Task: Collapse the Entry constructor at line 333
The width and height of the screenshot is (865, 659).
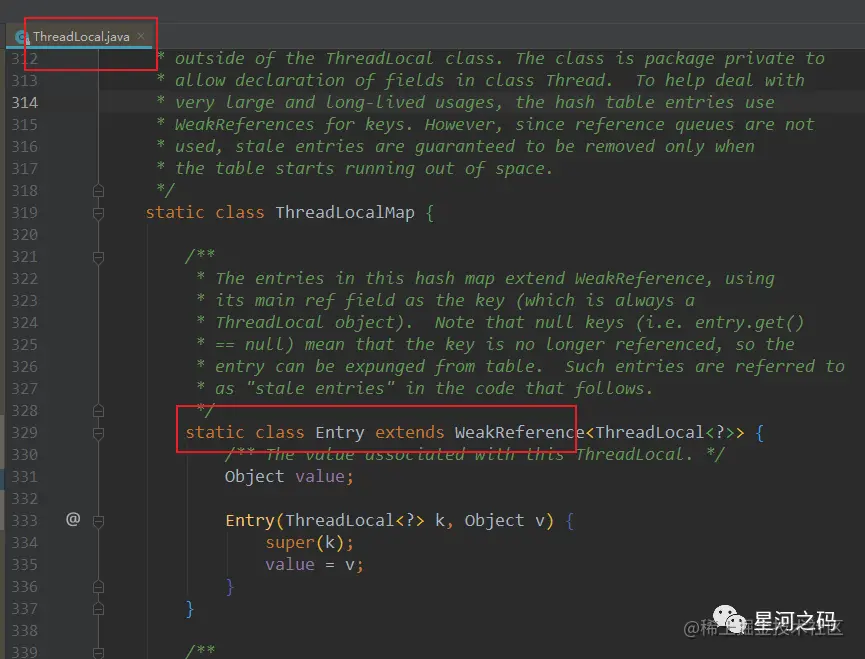Action: click(99, 521)
